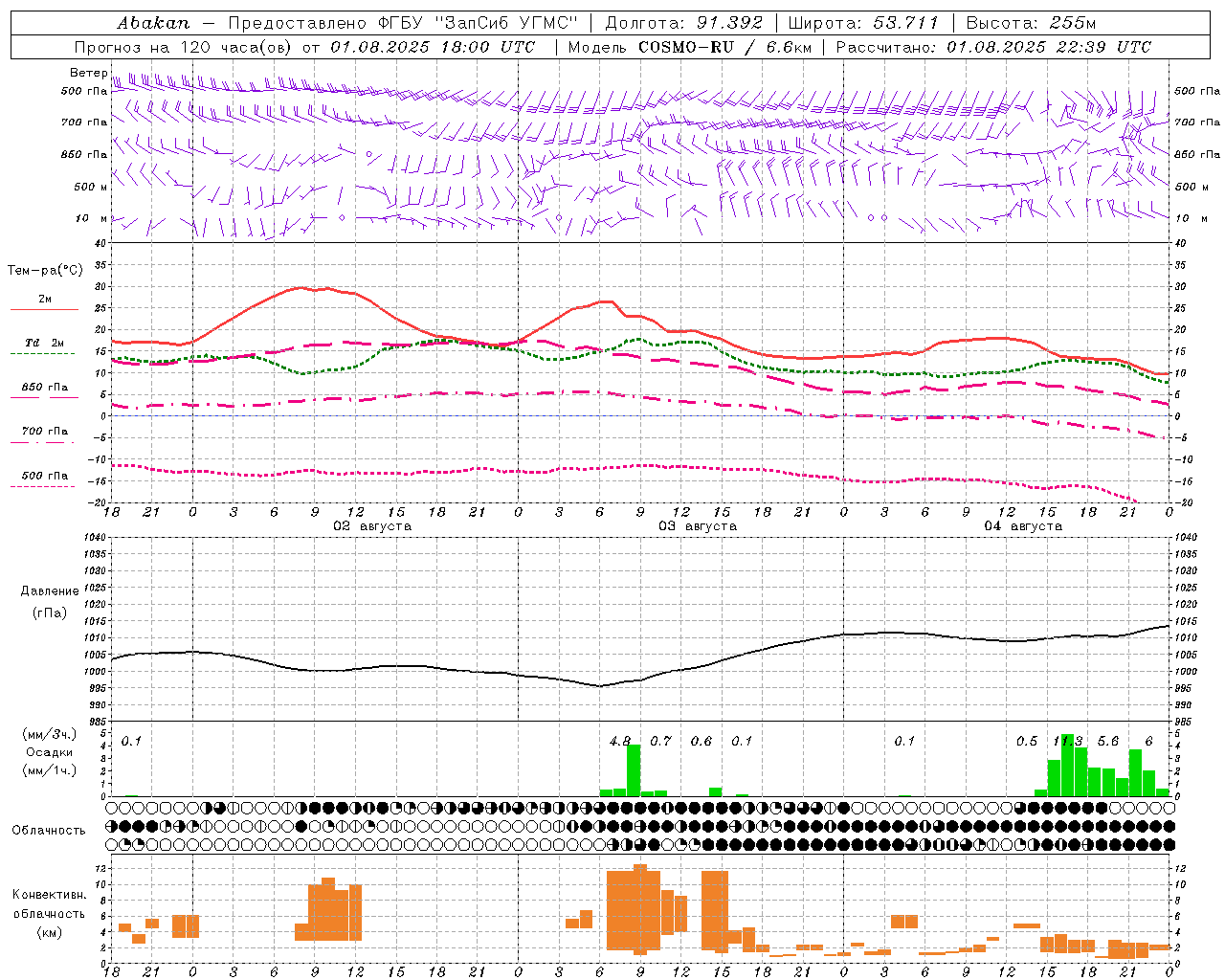Click the red solid '2м' legend line
Image resolution: width=1225 pixels, height=980 pixels.
click(x=44, y=309)
